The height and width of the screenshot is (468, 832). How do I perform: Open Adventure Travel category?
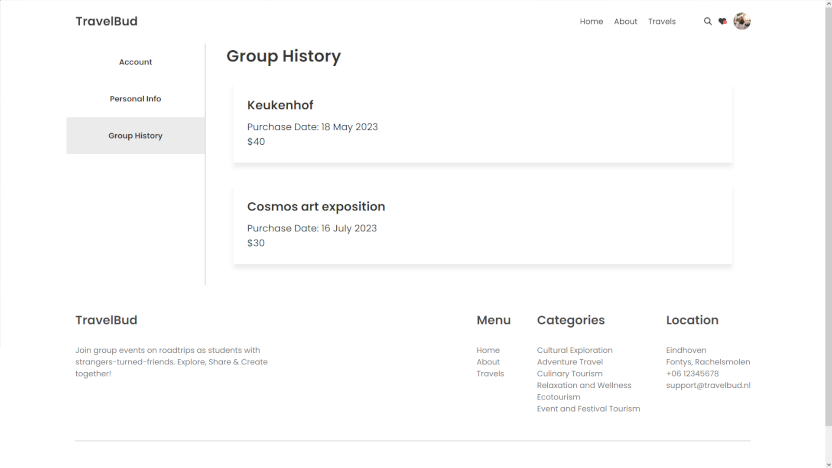click(569, 362)
